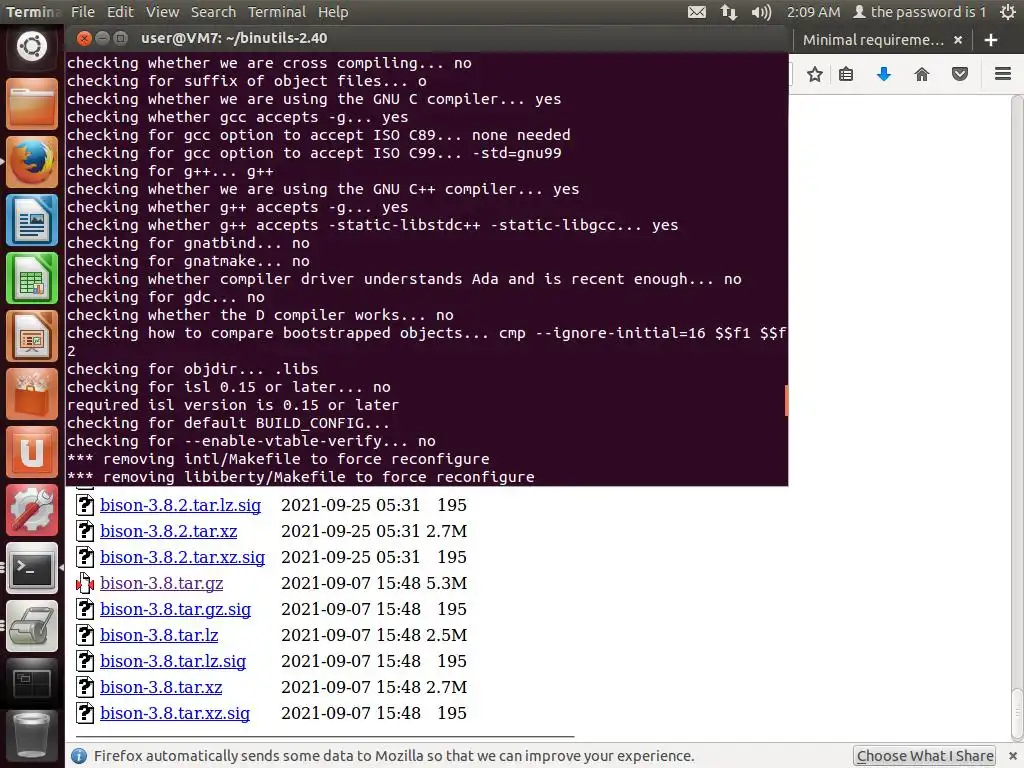This screenshot has width=1024, height=768.
Task: Click terminal title user@VM7: ~/binutils-2.40
Action: [x=234, y=39]
